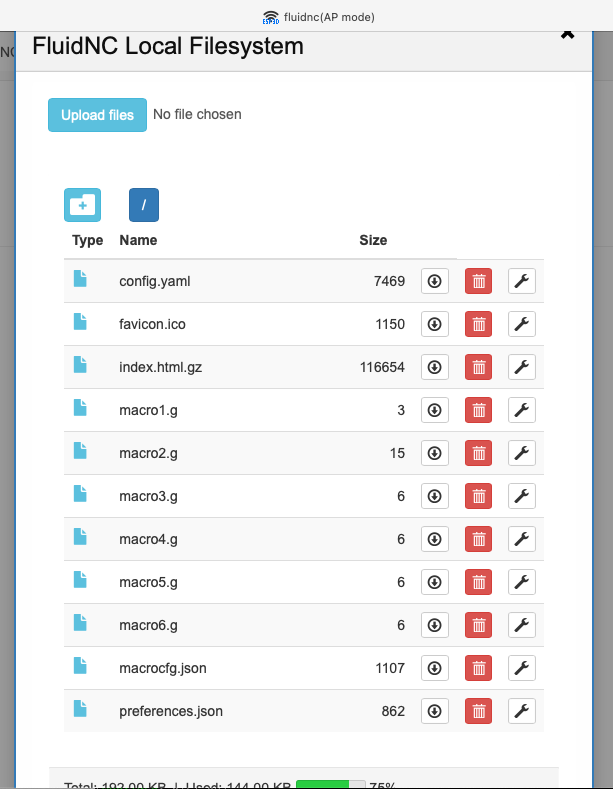The height and width of the screenshot is (789, 613).
Task: Delete macro5.g file
Action: (479, 582)
